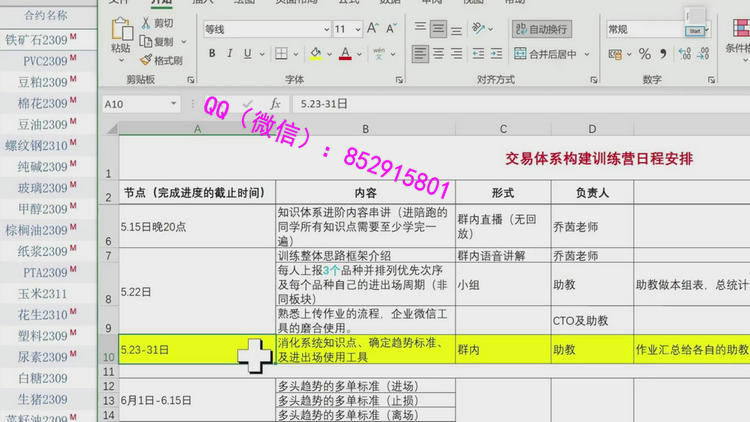Click the yellow fill color swatch
The width and height of the screenshot is (750, 422).
coord(315,54)
